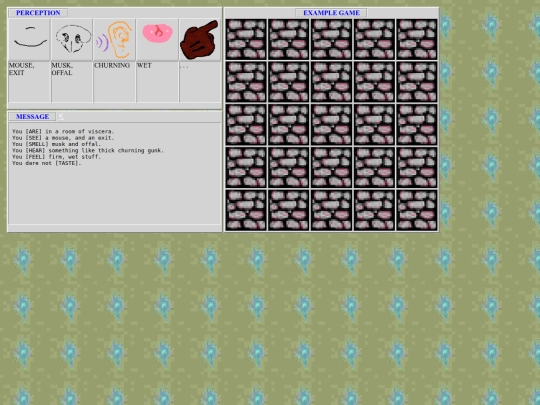540x405 pixels.
Task: Choose the orange ear hearing icon
Action: [x=115, y=40]
